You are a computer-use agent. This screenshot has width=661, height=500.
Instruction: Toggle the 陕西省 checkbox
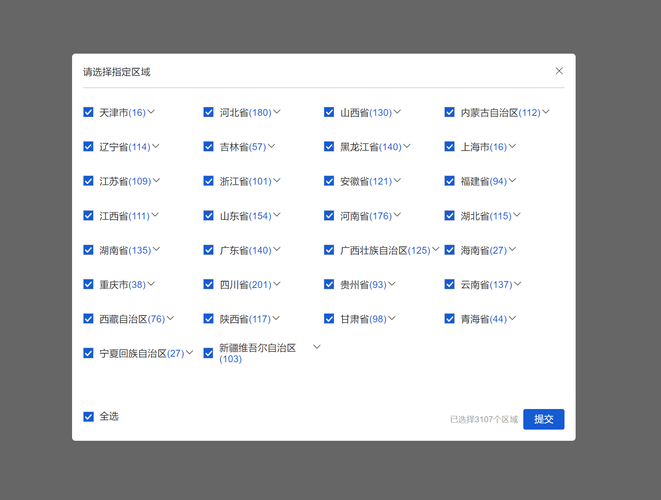pos(209,319)
